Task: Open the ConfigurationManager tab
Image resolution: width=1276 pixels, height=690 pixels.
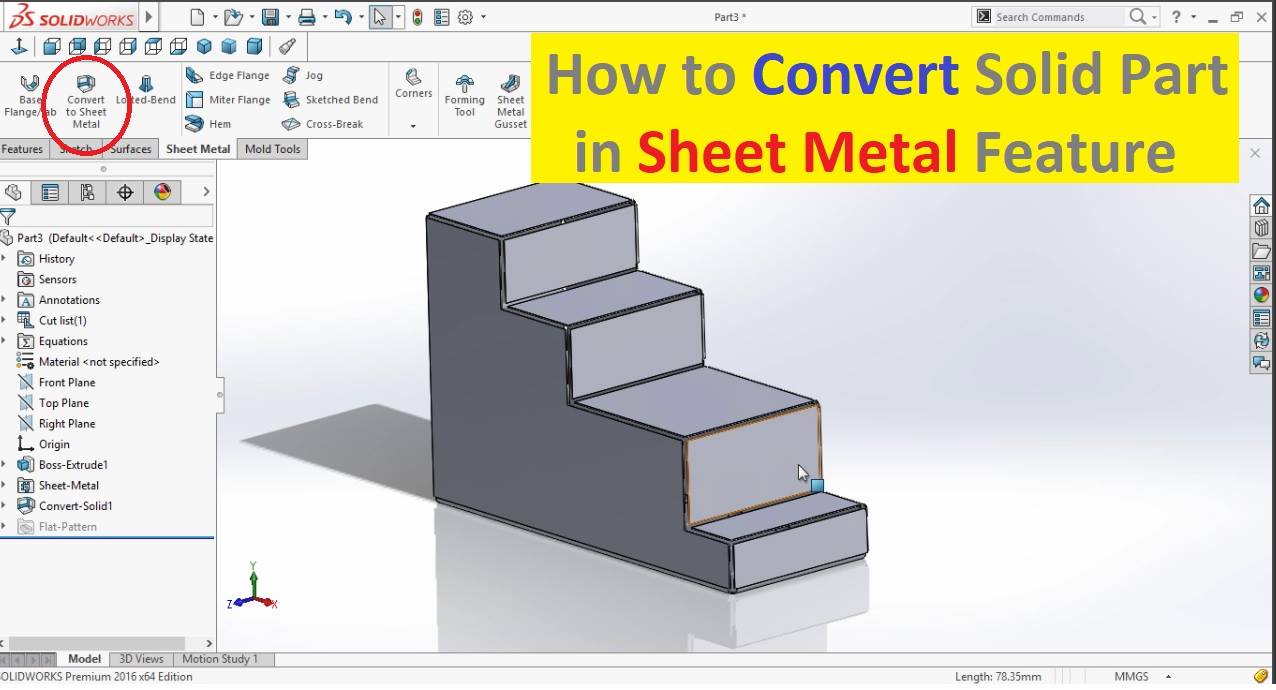Action: point(87,192)
